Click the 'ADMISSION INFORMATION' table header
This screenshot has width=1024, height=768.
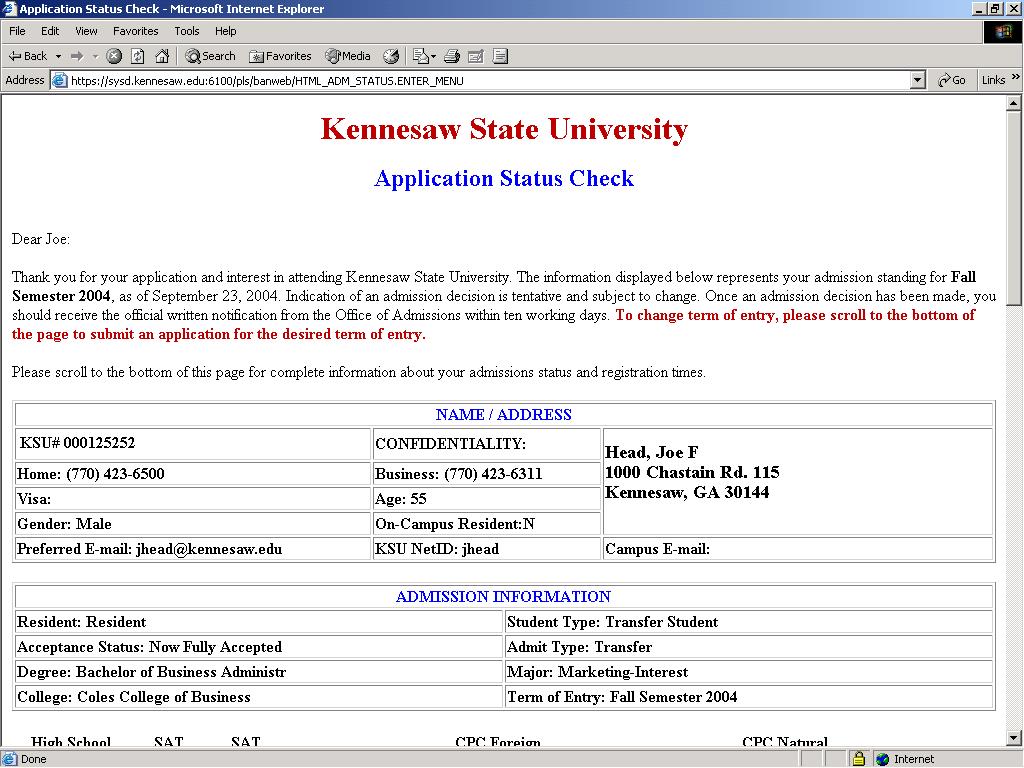pyautogui.click(x=504, y=596)
